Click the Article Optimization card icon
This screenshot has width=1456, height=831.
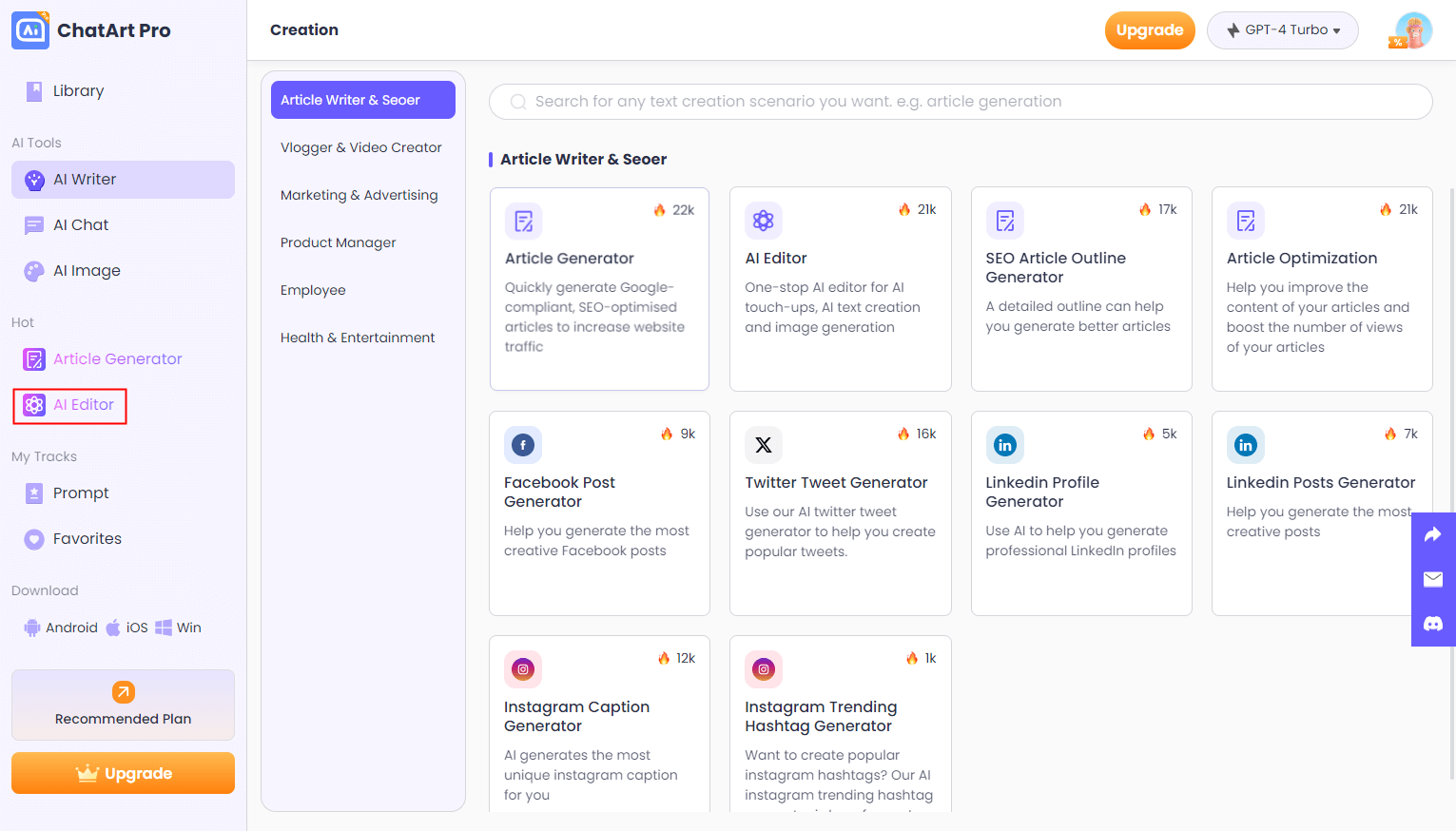click(1246, 221)
